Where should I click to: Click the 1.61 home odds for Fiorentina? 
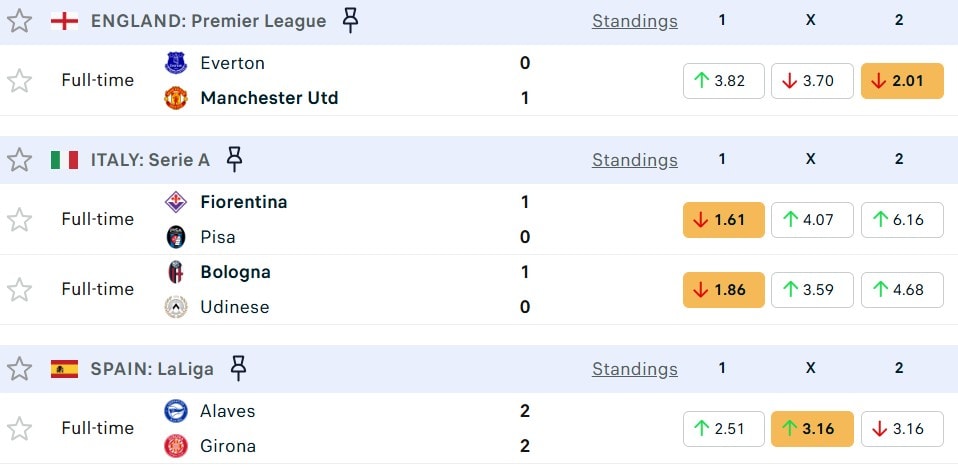point(723,220)
